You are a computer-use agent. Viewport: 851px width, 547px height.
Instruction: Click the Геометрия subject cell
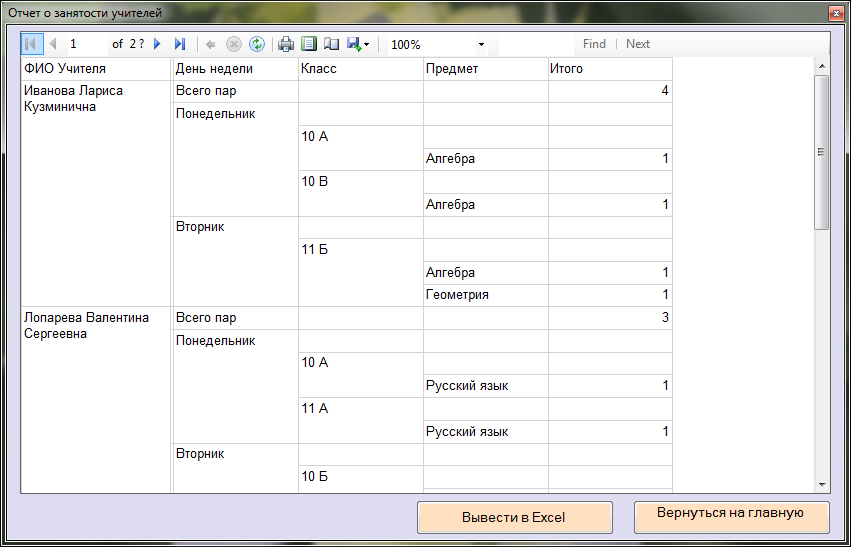[x=486, y=295]
